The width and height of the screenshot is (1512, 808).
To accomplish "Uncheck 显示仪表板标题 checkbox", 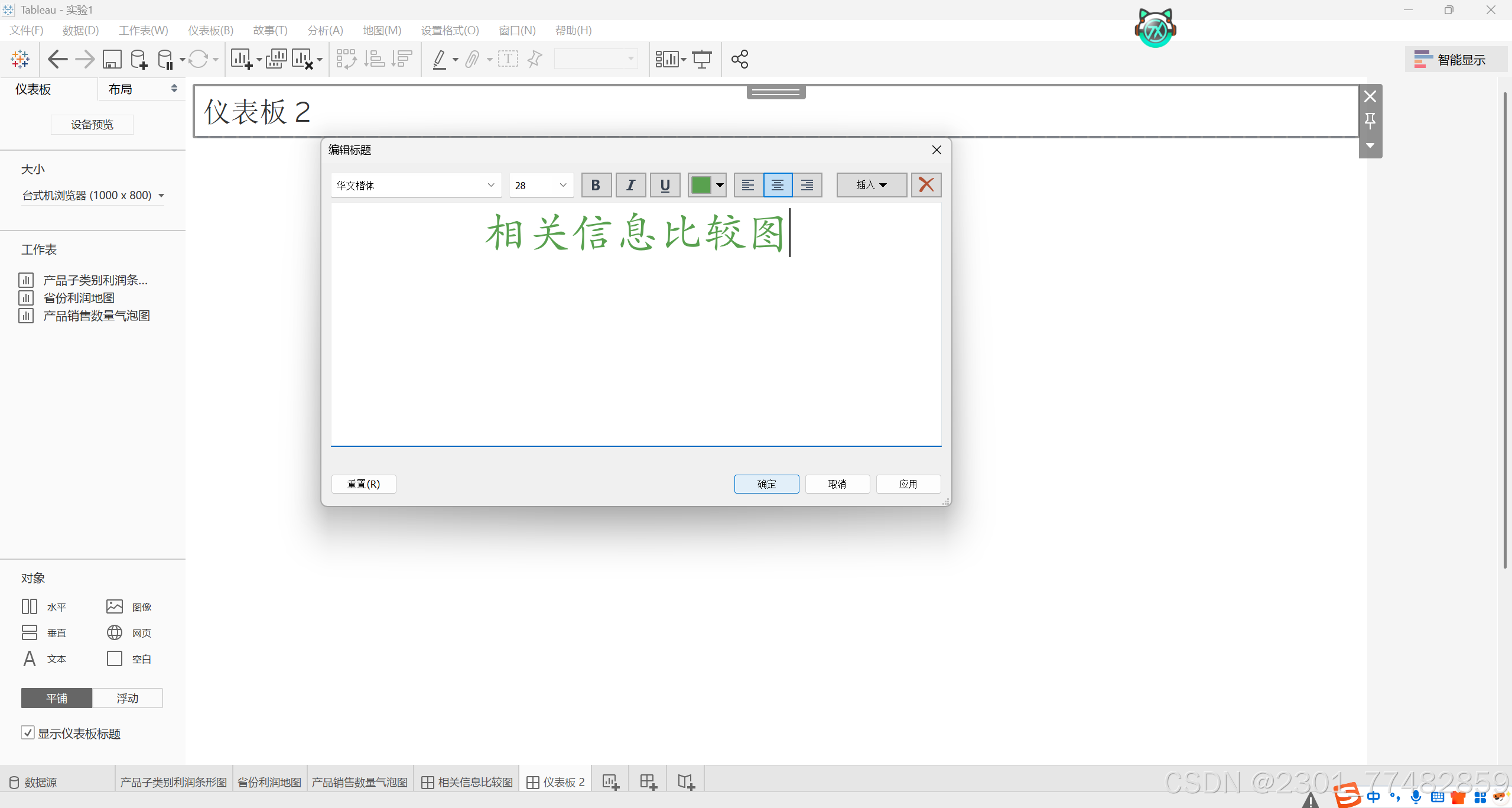I will [28, 733].
